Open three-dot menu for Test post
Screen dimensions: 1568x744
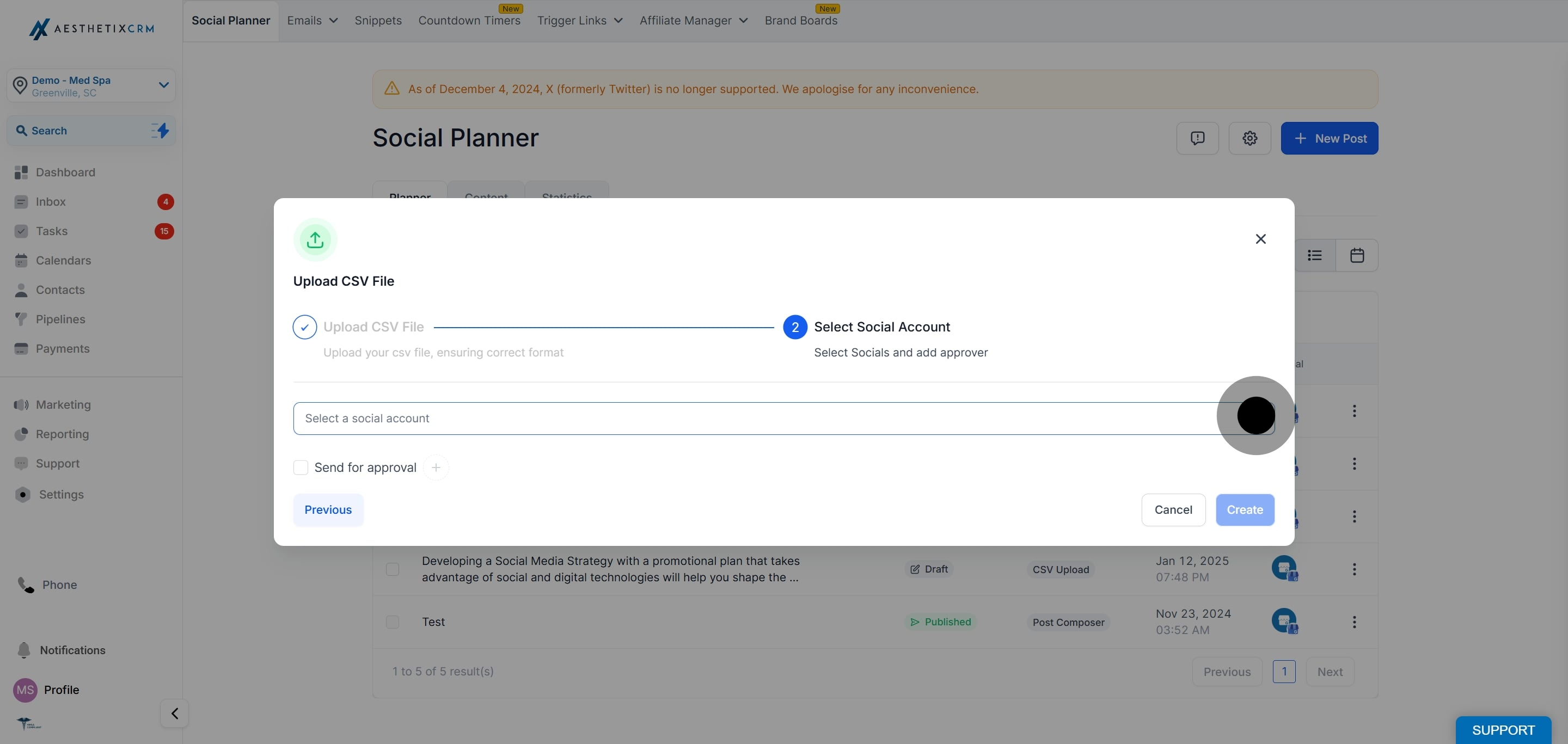click(1353, 622)
